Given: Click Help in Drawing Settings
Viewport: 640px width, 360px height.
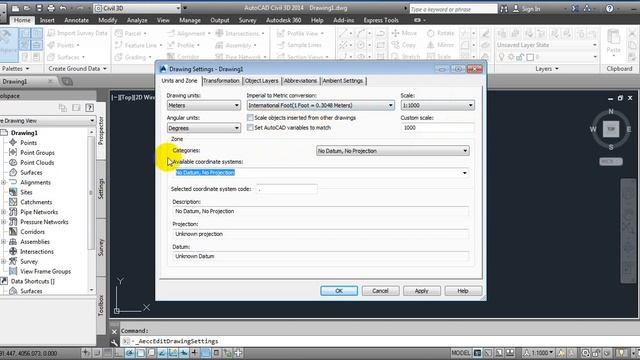Looking at the screenshot, I should 463,291.
